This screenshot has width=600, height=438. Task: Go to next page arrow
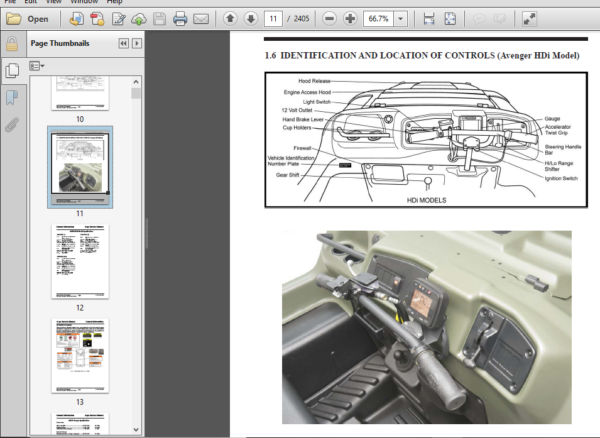coord(251,18)
